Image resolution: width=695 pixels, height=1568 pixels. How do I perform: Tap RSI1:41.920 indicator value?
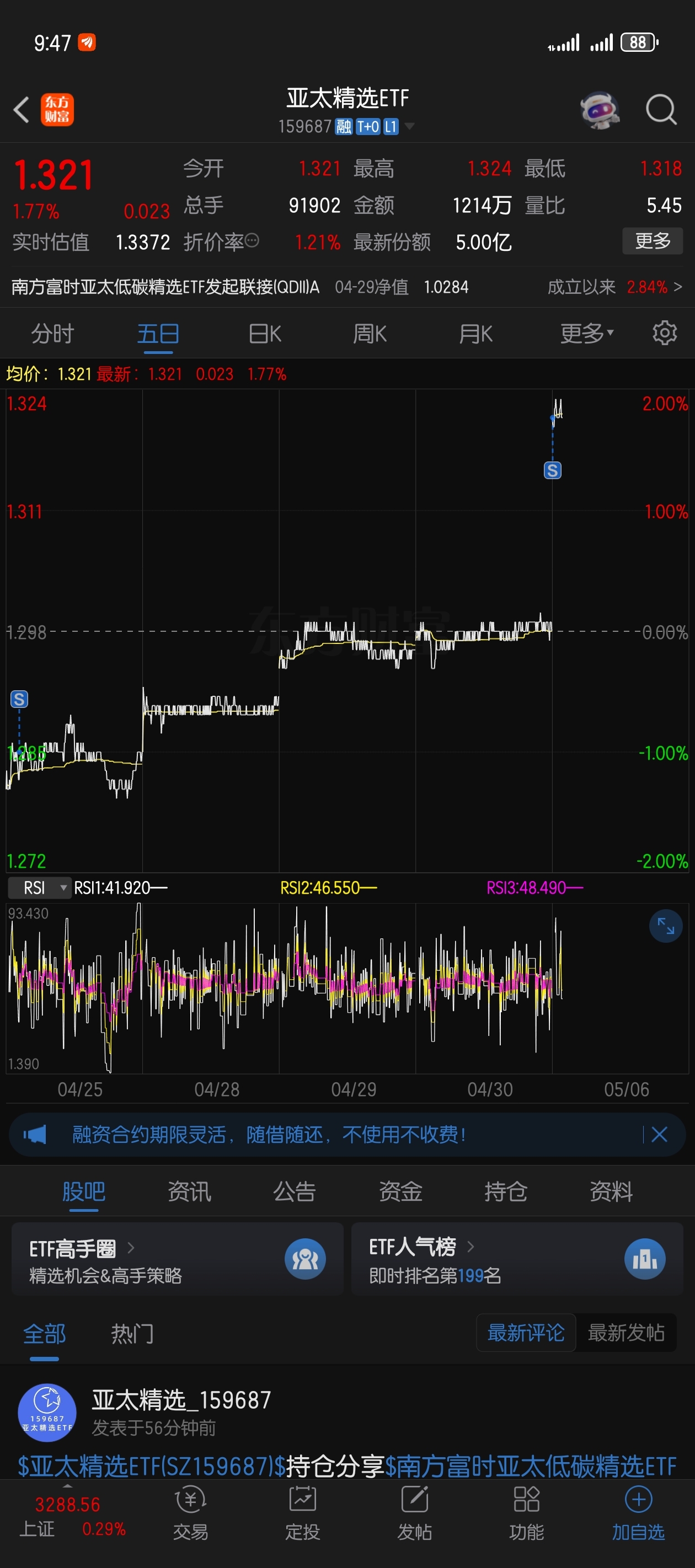click(x=121, y=888)
